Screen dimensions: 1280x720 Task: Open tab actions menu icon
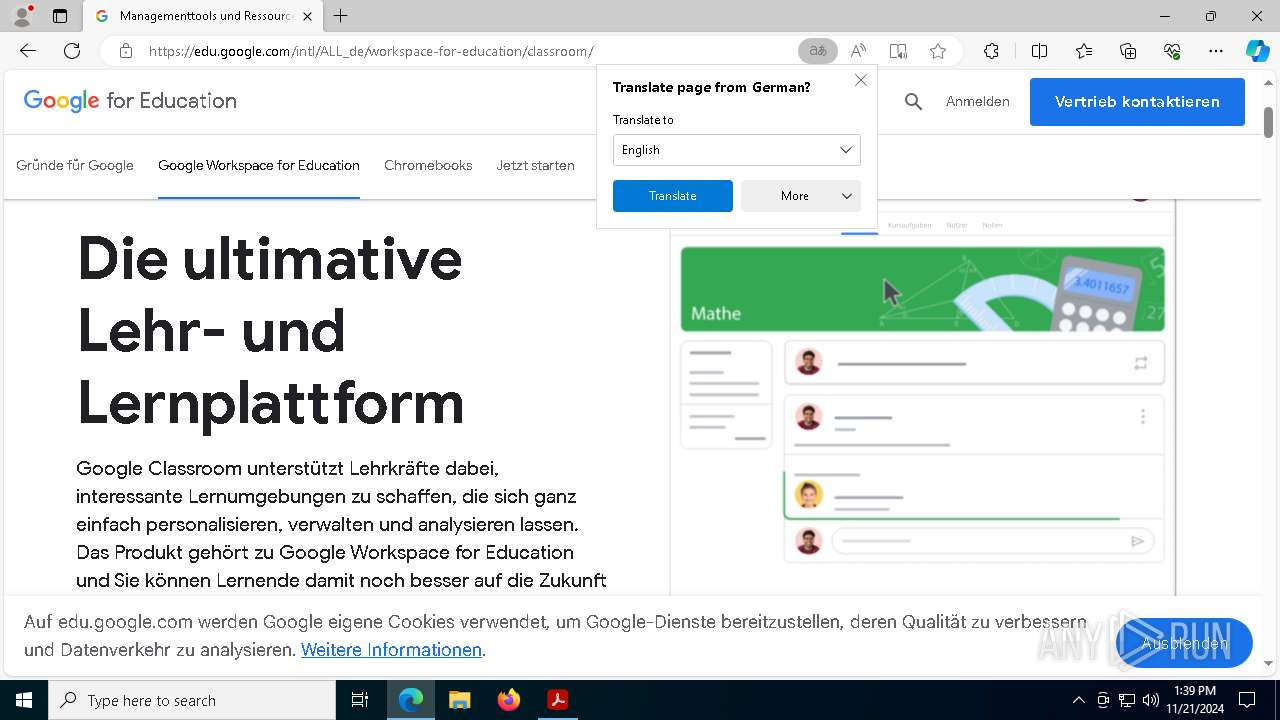pyautogui.click(x=60, y=16)
